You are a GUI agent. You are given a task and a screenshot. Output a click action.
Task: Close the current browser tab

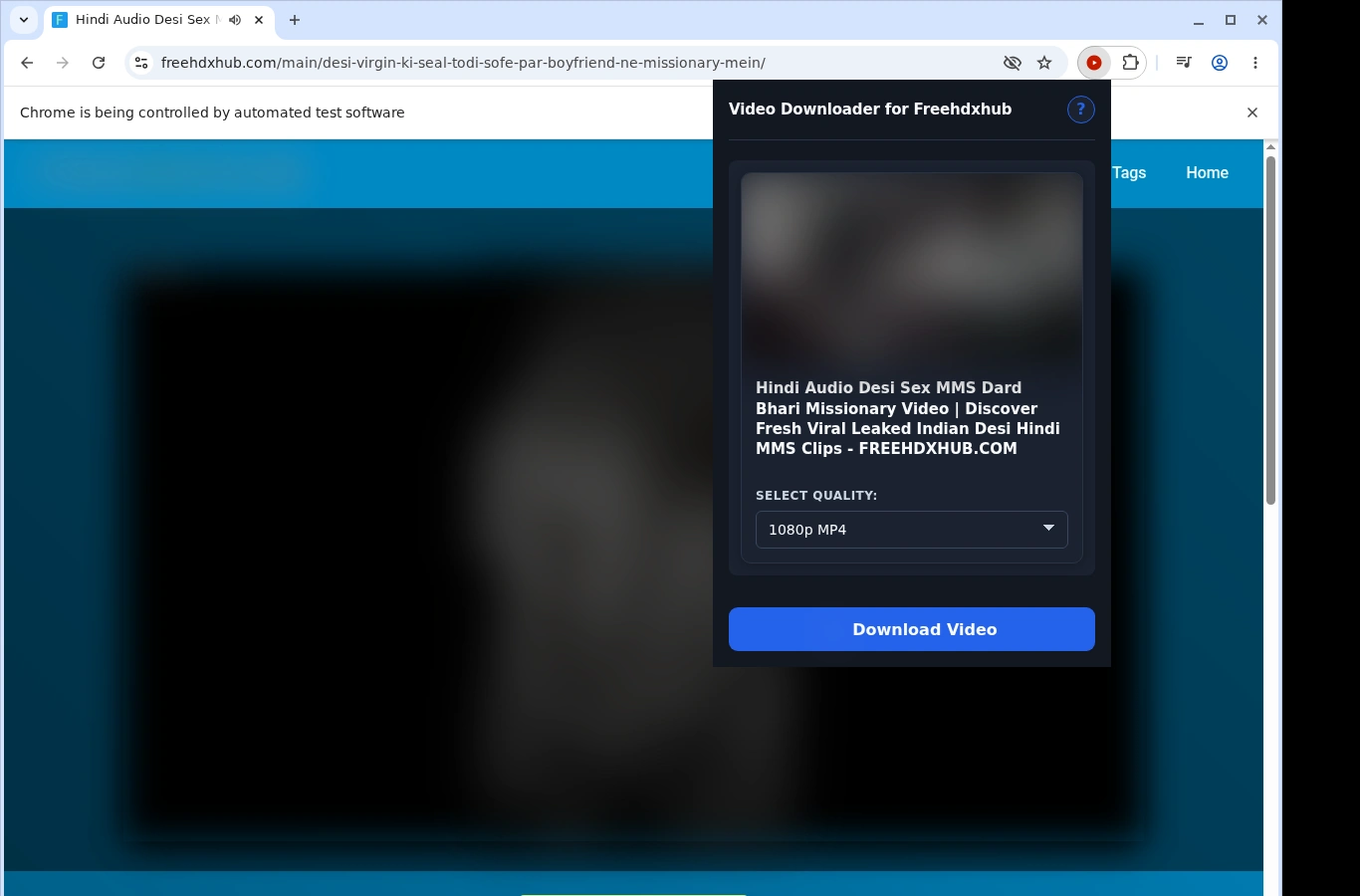click(x=259, y=20)
